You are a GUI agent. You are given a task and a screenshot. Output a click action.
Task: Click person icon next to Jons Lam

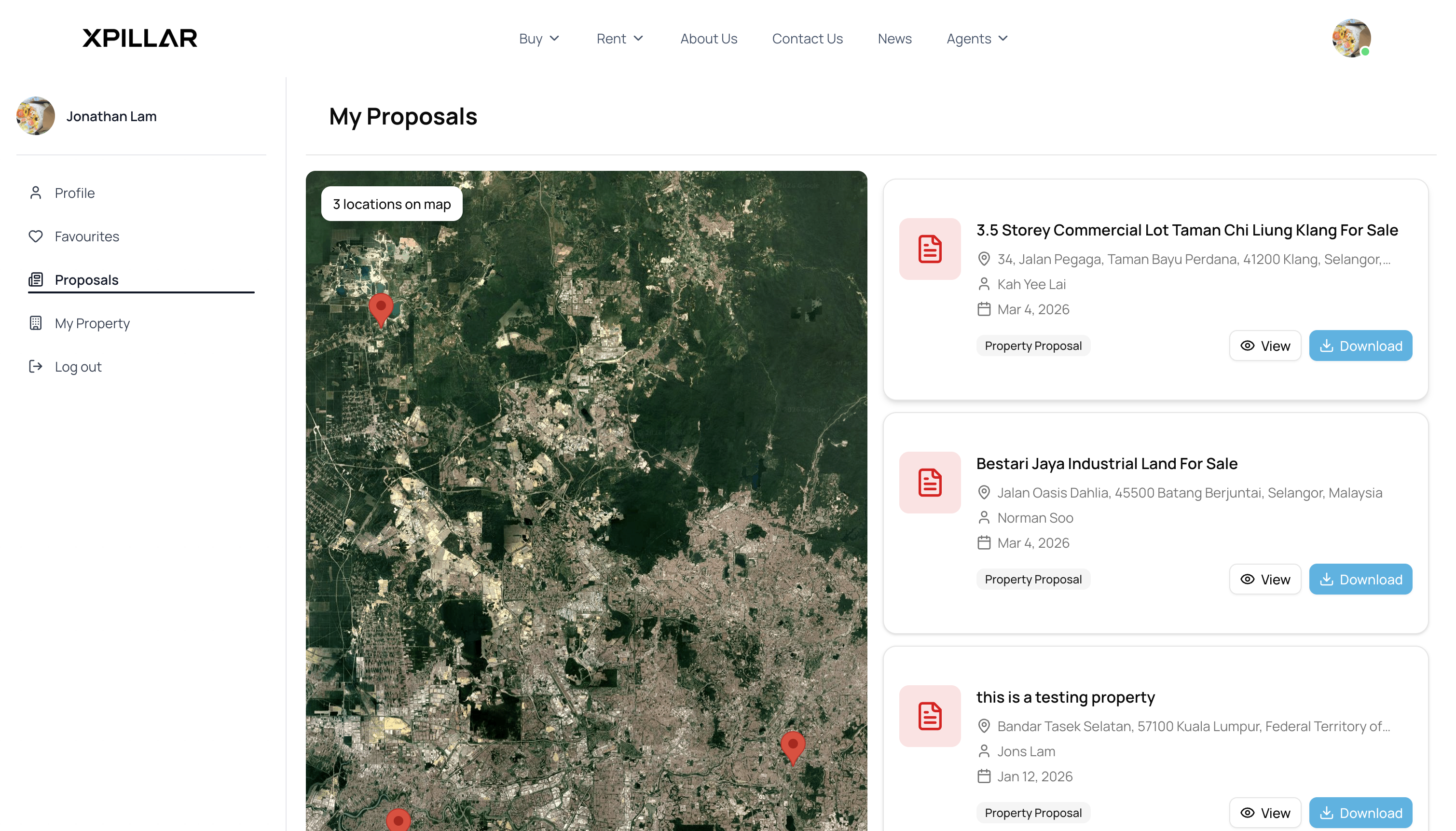pos(984,751)
